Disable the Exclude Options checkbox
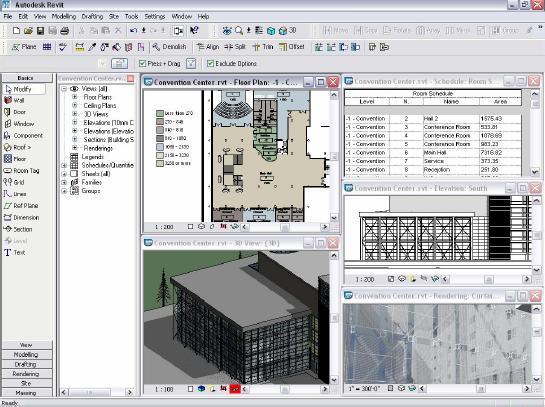Screen dimensions: 545x407 tap(210, 64)
